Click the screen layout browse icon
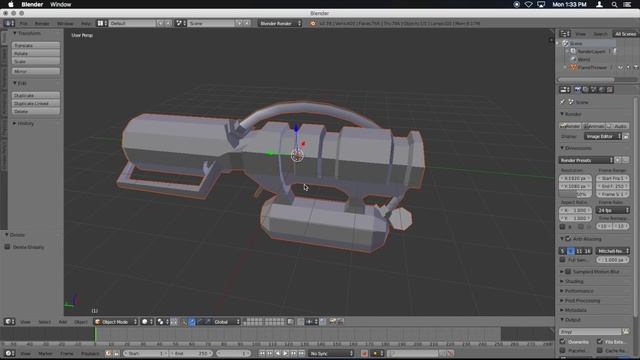Viewport: 640px width, 360px height. pyautogui.click(x=102, y=23)
